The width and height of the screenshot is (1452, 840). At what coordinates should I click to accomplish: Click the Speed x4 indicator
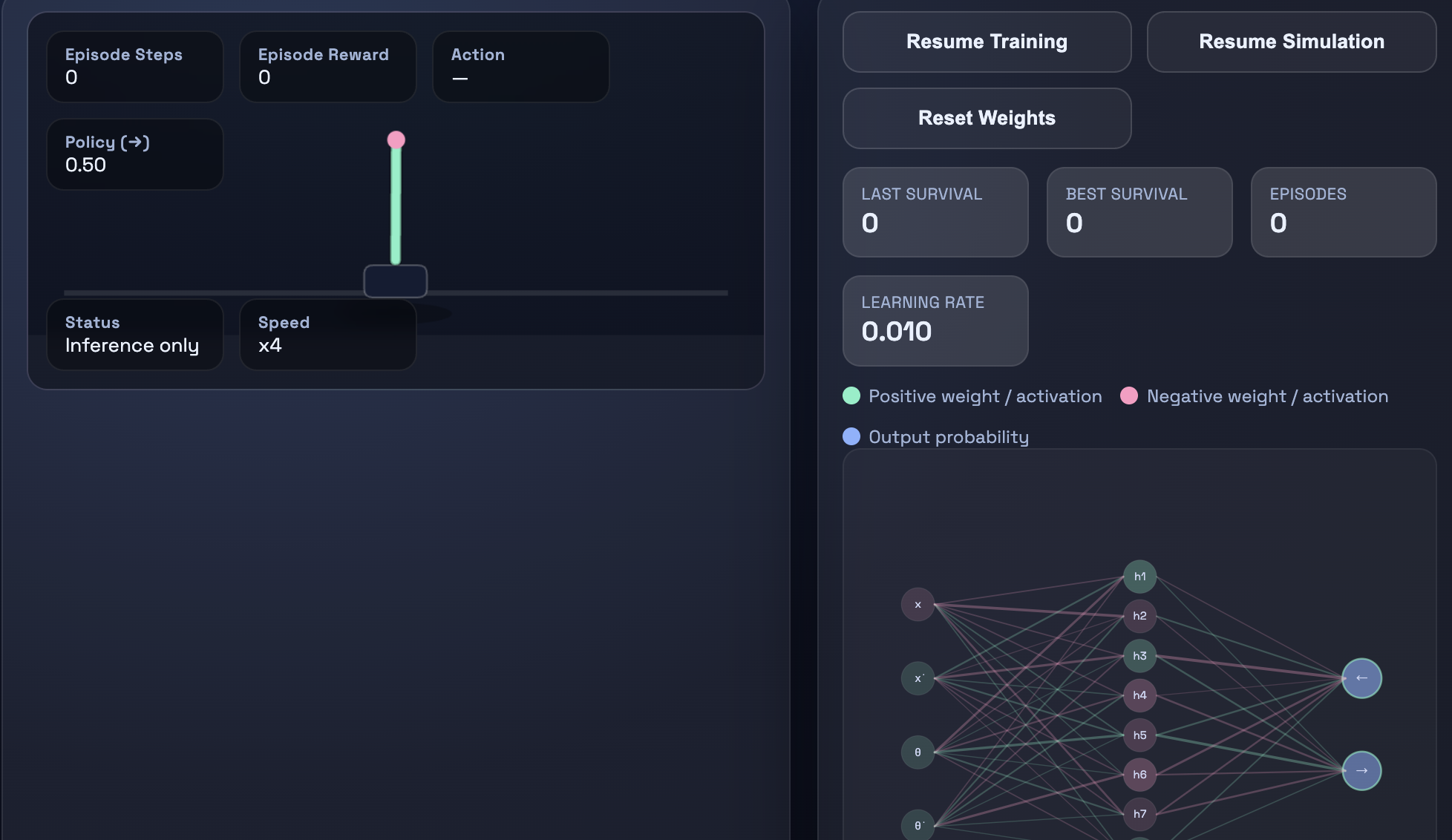[x=327, y=335]
